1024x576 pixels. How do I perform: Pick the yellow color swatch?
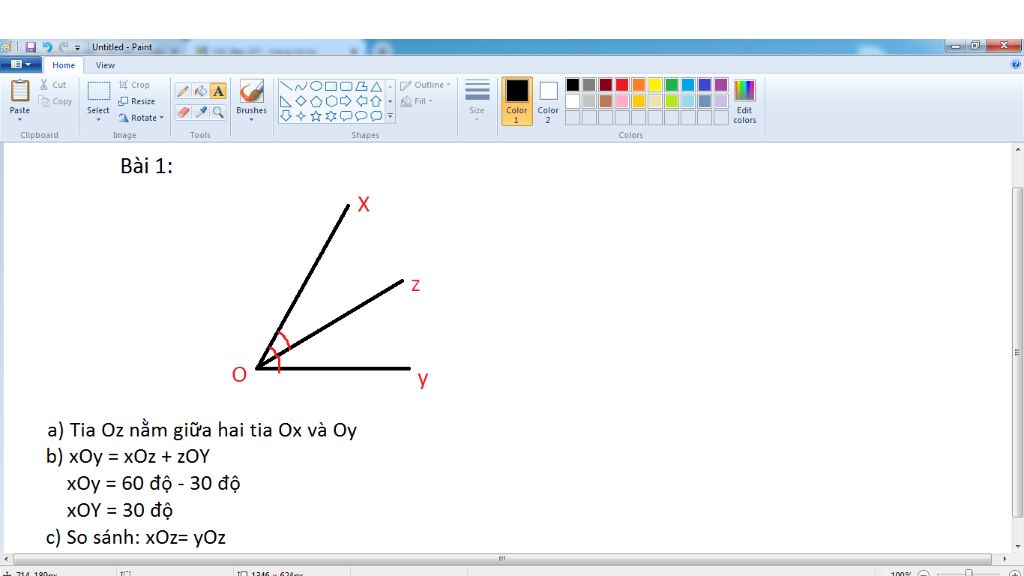(655, 85)
